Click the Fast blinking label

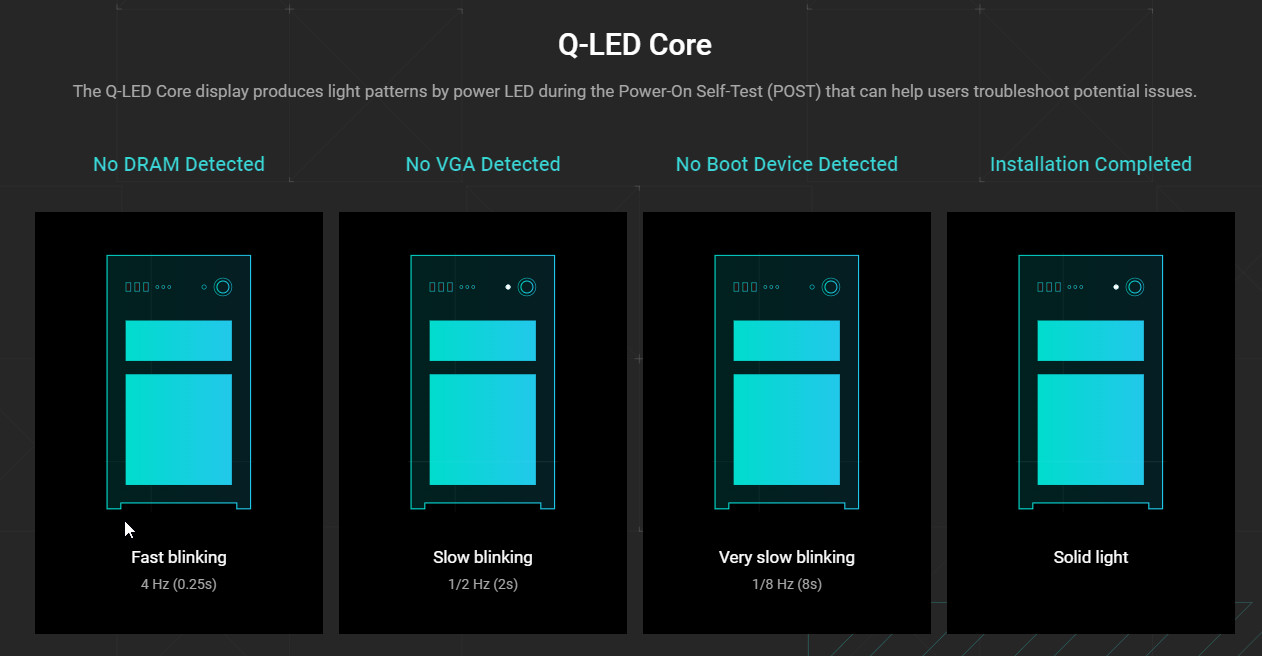coord(179,557)
